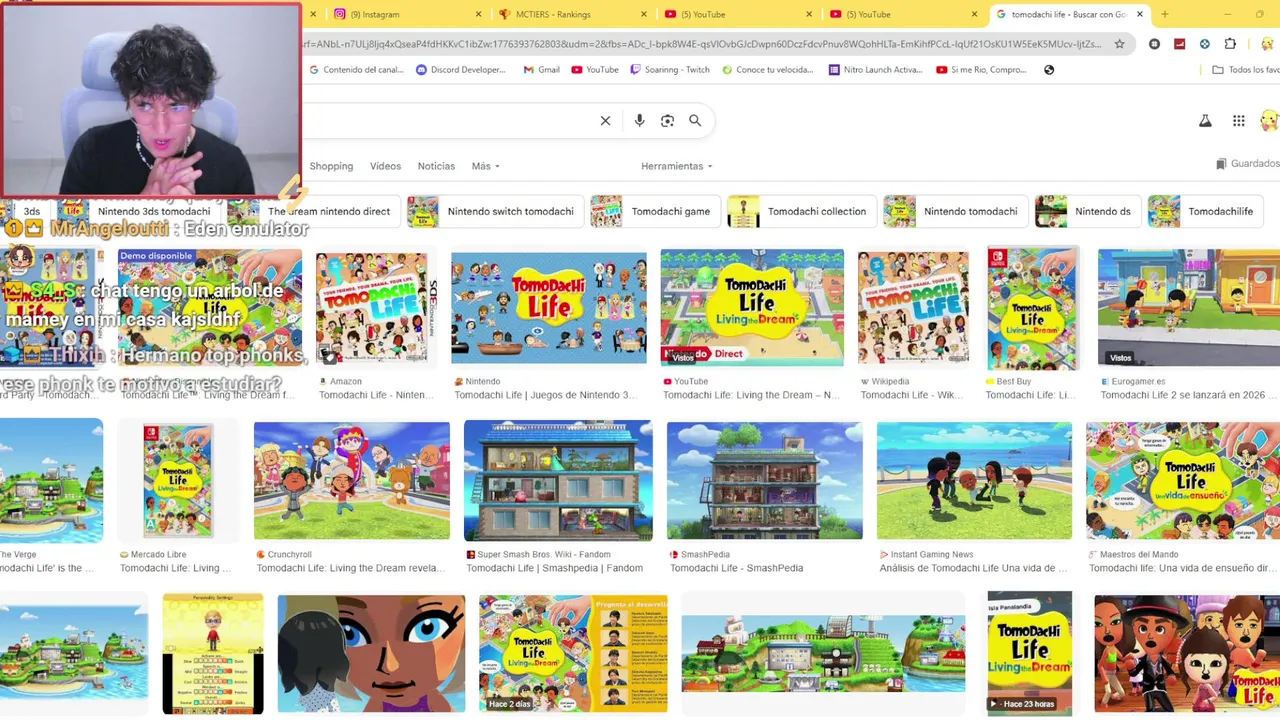The height and width of the screenshot is (720, 1280).
Task: Open the Google account avatar
Action: 1269,121
